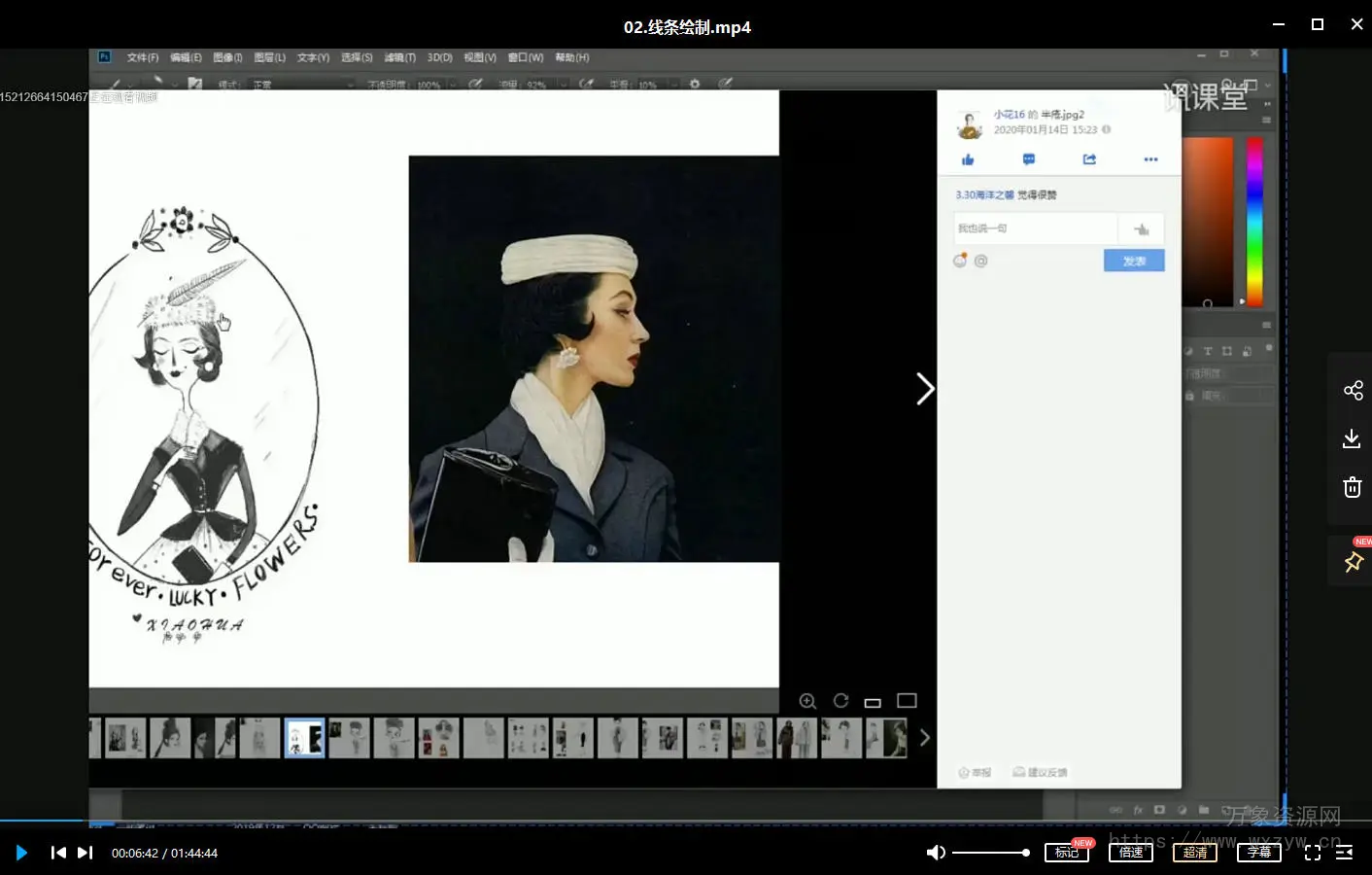The width and height of the screenshot is (1372, 875).
Task: Click the share icon on right sidebar
Action: pos(1353,391)
